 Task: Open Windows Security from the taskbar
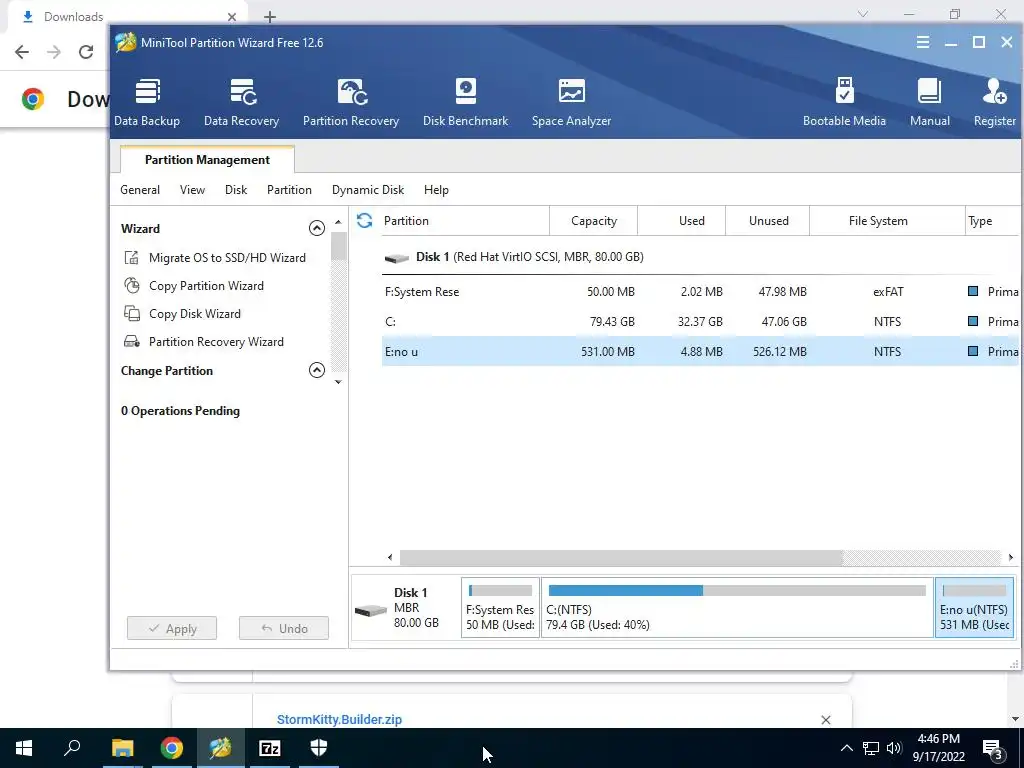click(x=319, y=748)
